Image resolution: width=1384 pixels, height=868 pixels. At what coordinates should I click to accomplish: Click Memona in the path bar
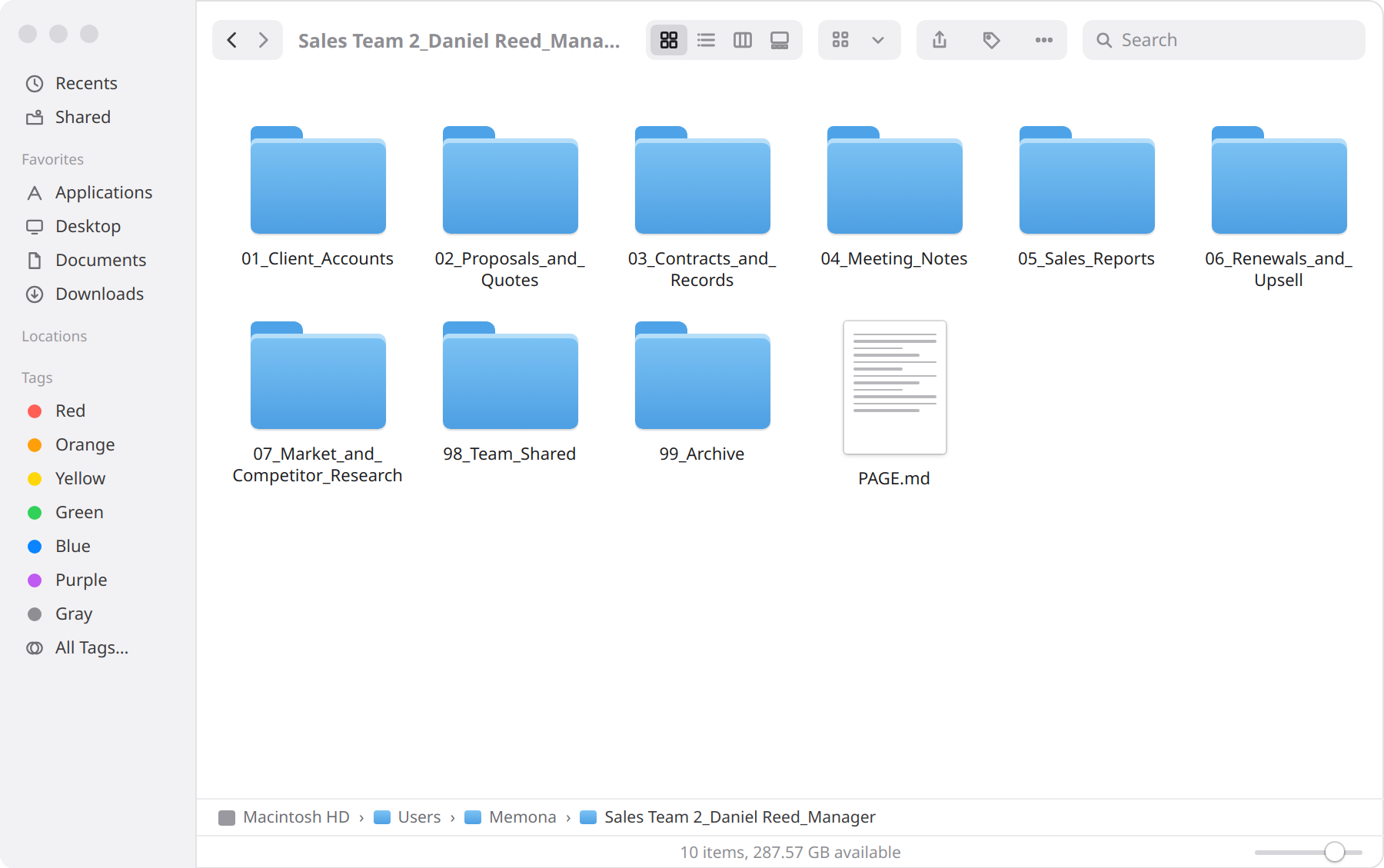point(511,817)
